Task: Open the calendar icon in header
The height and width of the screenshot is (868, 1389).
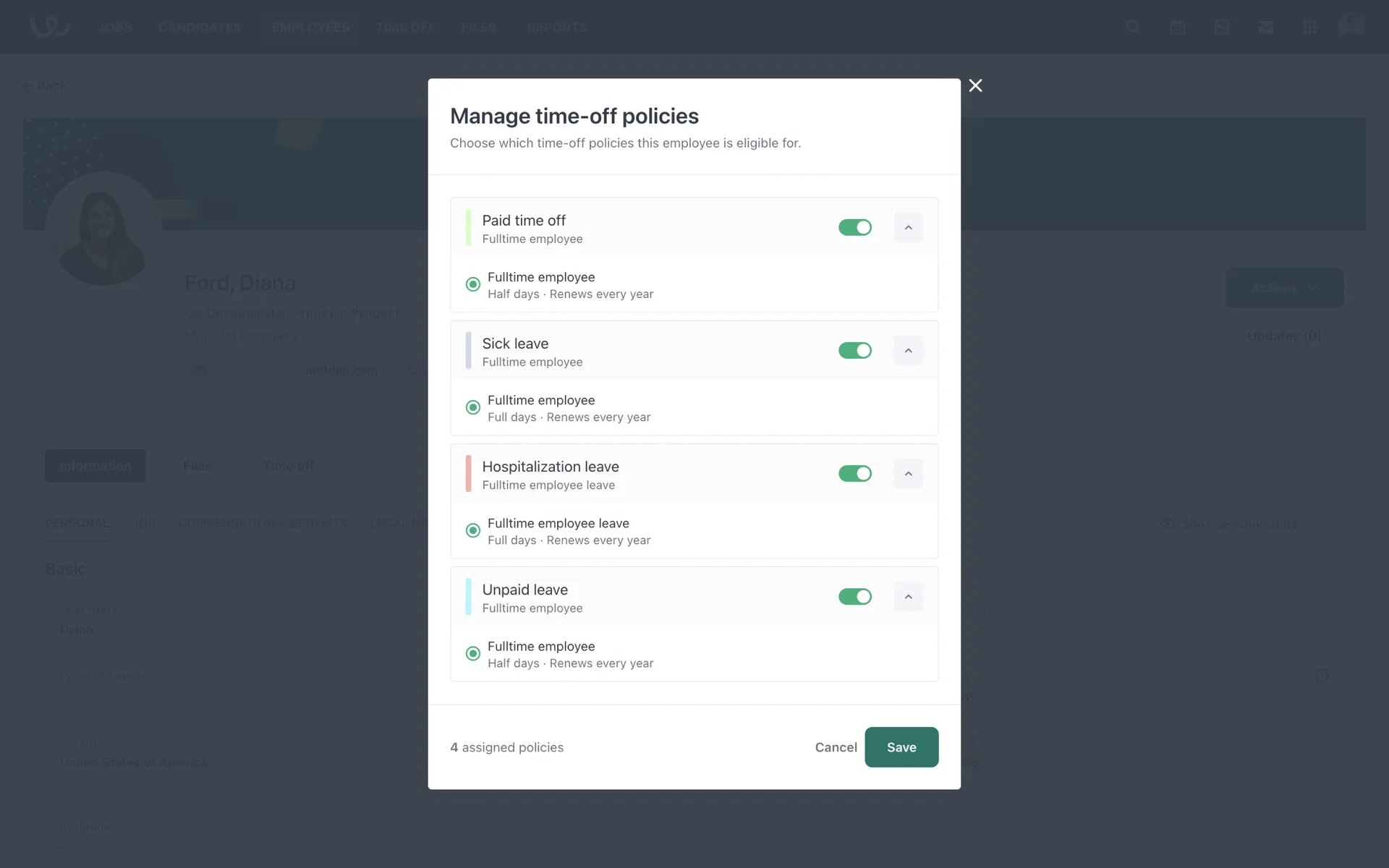Action: tap(1177, 27)
